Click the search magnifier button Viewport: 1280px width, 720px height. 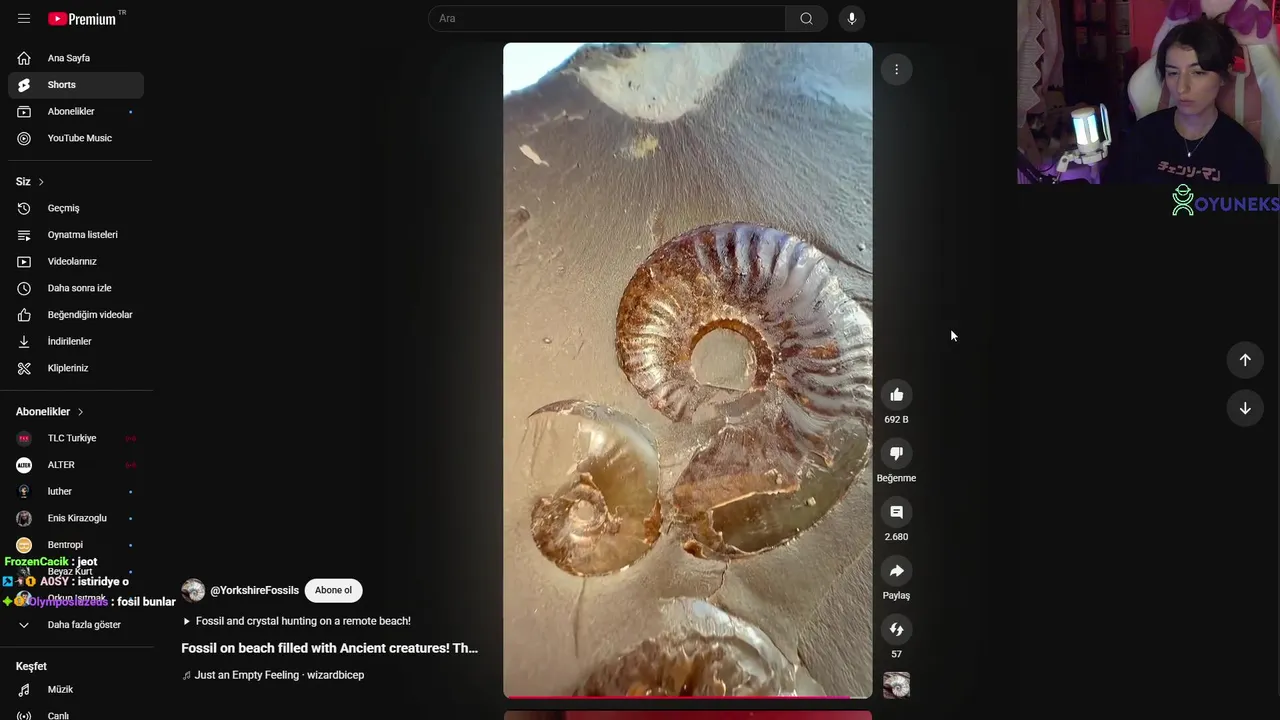click(806, 18)
